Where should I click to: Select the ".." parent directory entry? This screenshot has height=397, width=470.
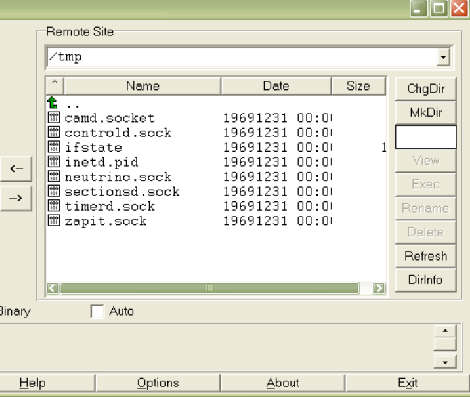click(x=73, y=106)
